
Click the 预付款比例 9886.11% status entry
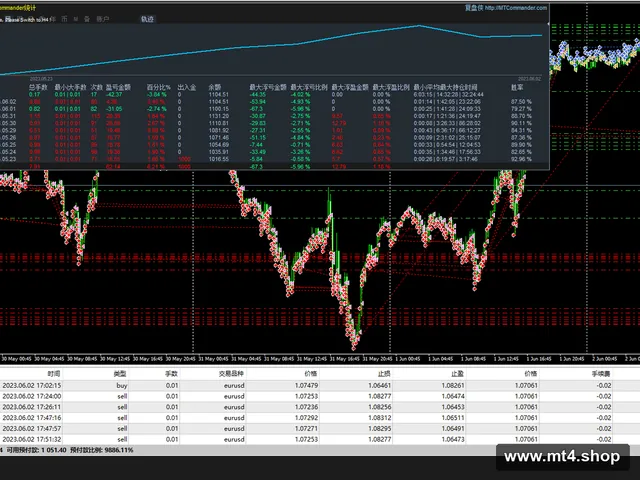coord(102,450)
